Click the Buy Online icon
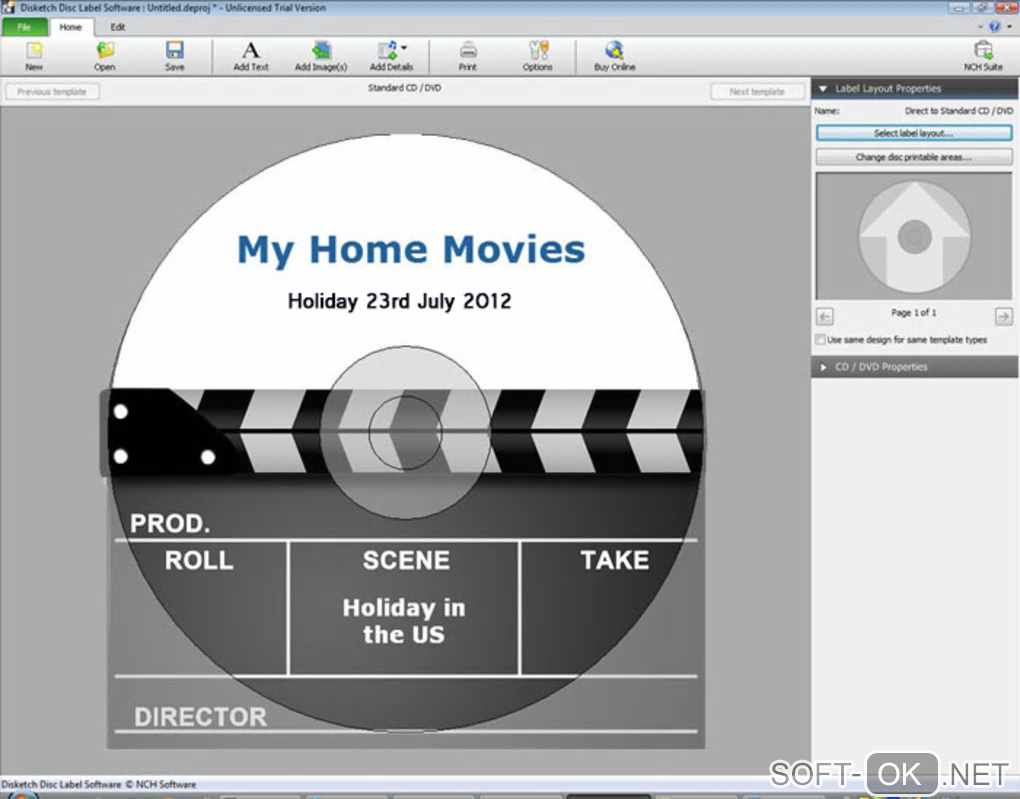The height and width of the screenshot is (799, 1020). [614, 50]
